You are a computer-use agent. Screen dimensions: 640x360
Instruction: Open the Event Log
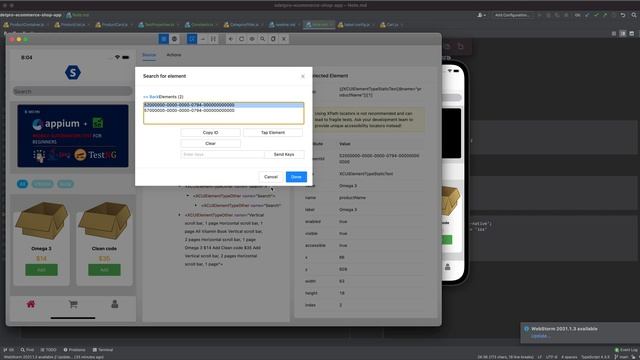click(x=626, y=350)
